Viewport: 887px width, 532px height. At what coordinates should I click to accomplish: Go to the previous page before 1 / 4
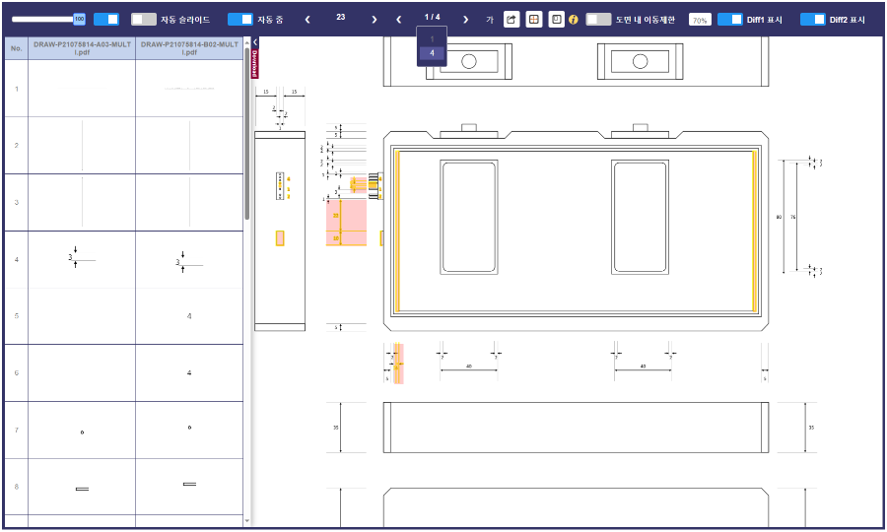tap(399, 19)
